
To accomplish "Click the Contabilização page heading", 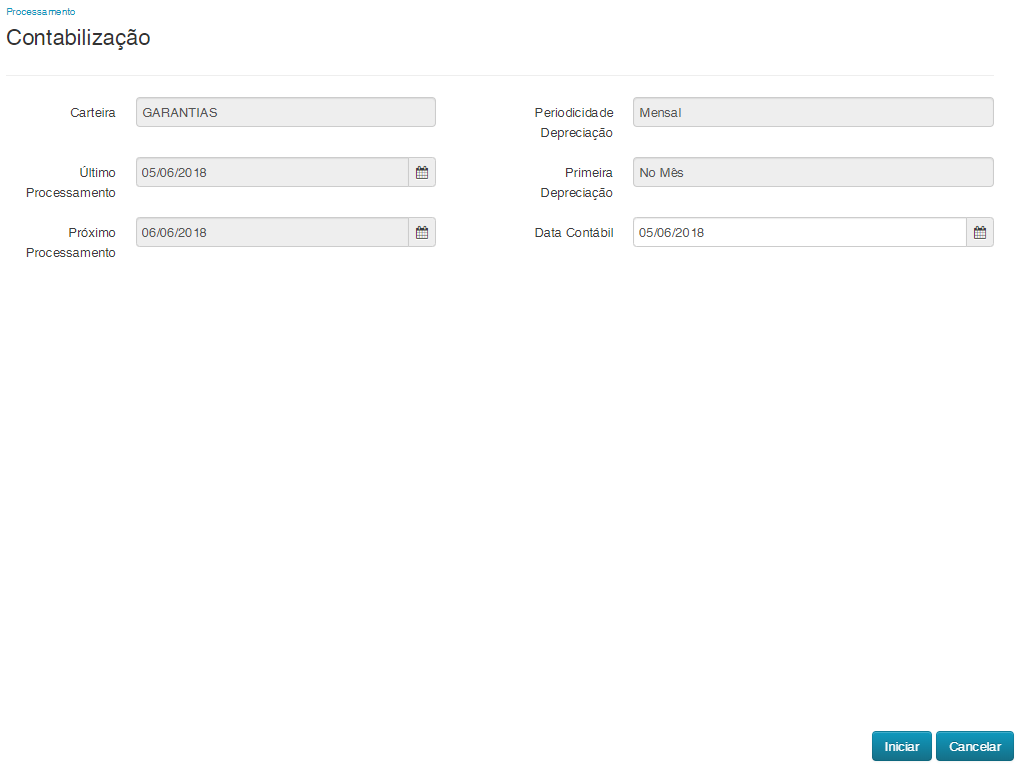I will [x=78, y=38].
